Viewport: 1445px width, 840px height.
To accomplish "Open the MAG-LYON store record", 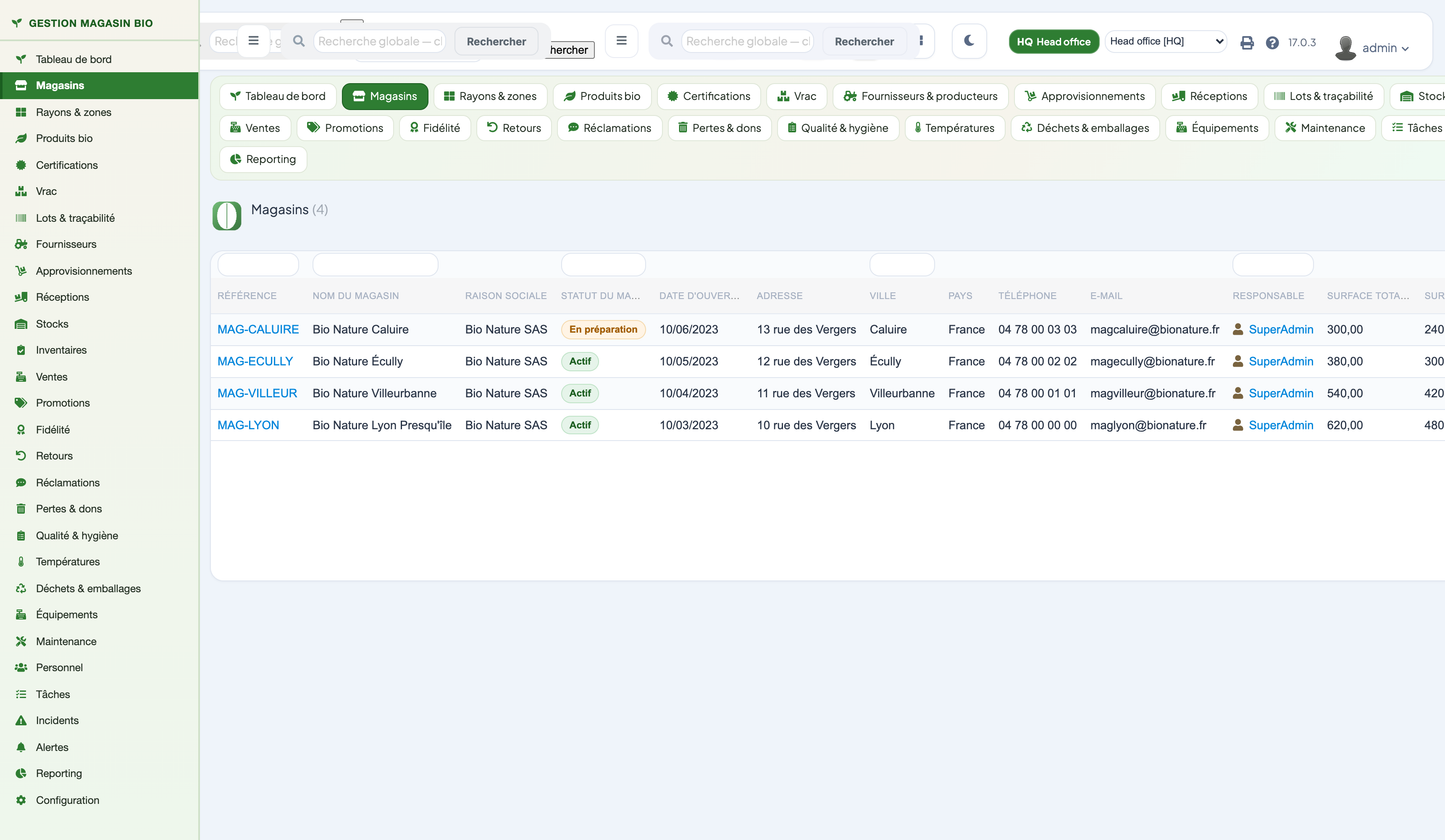I will [248, 425].
